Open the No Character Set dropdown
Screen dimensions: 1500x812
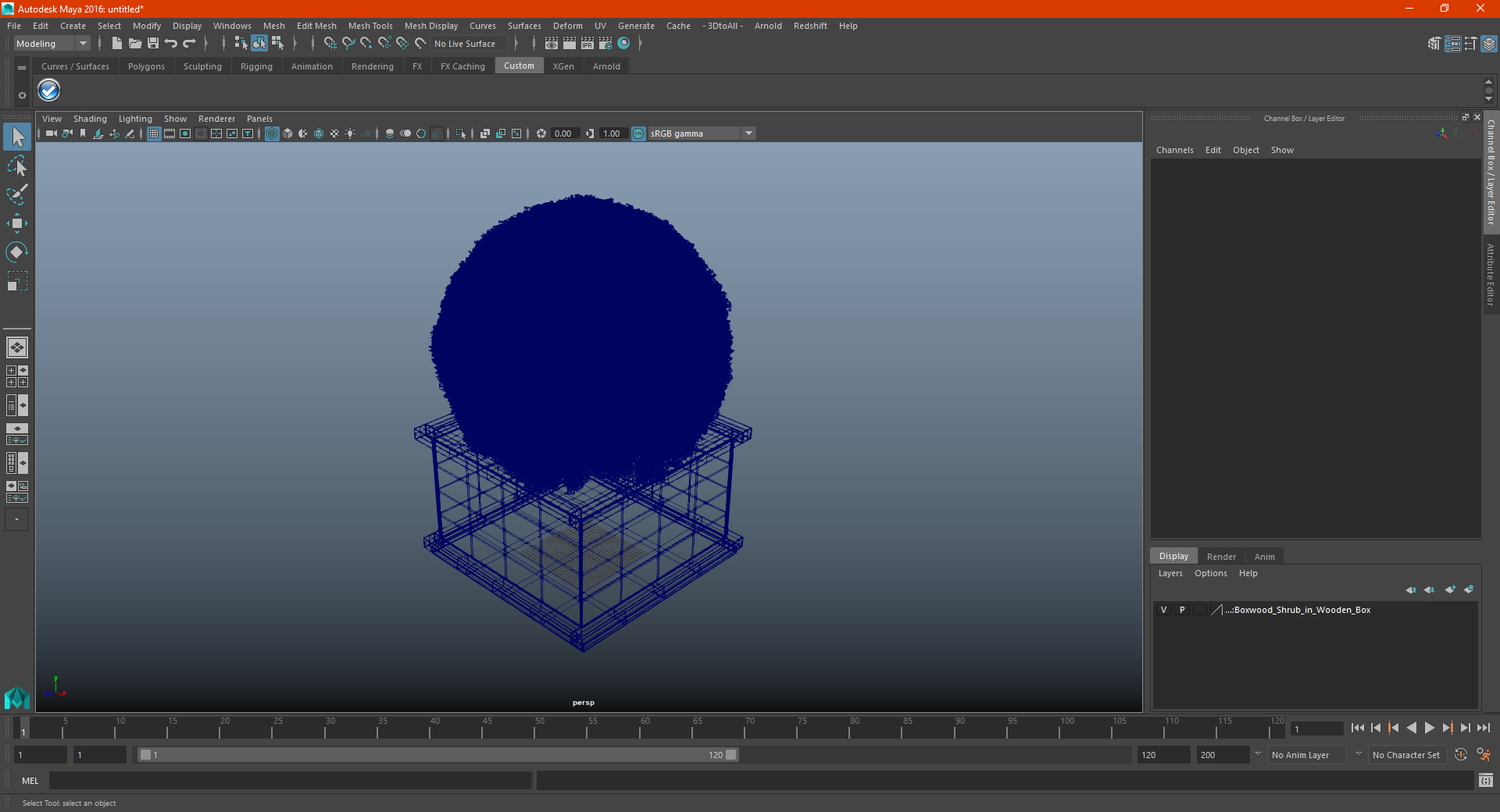(1406, 755)
